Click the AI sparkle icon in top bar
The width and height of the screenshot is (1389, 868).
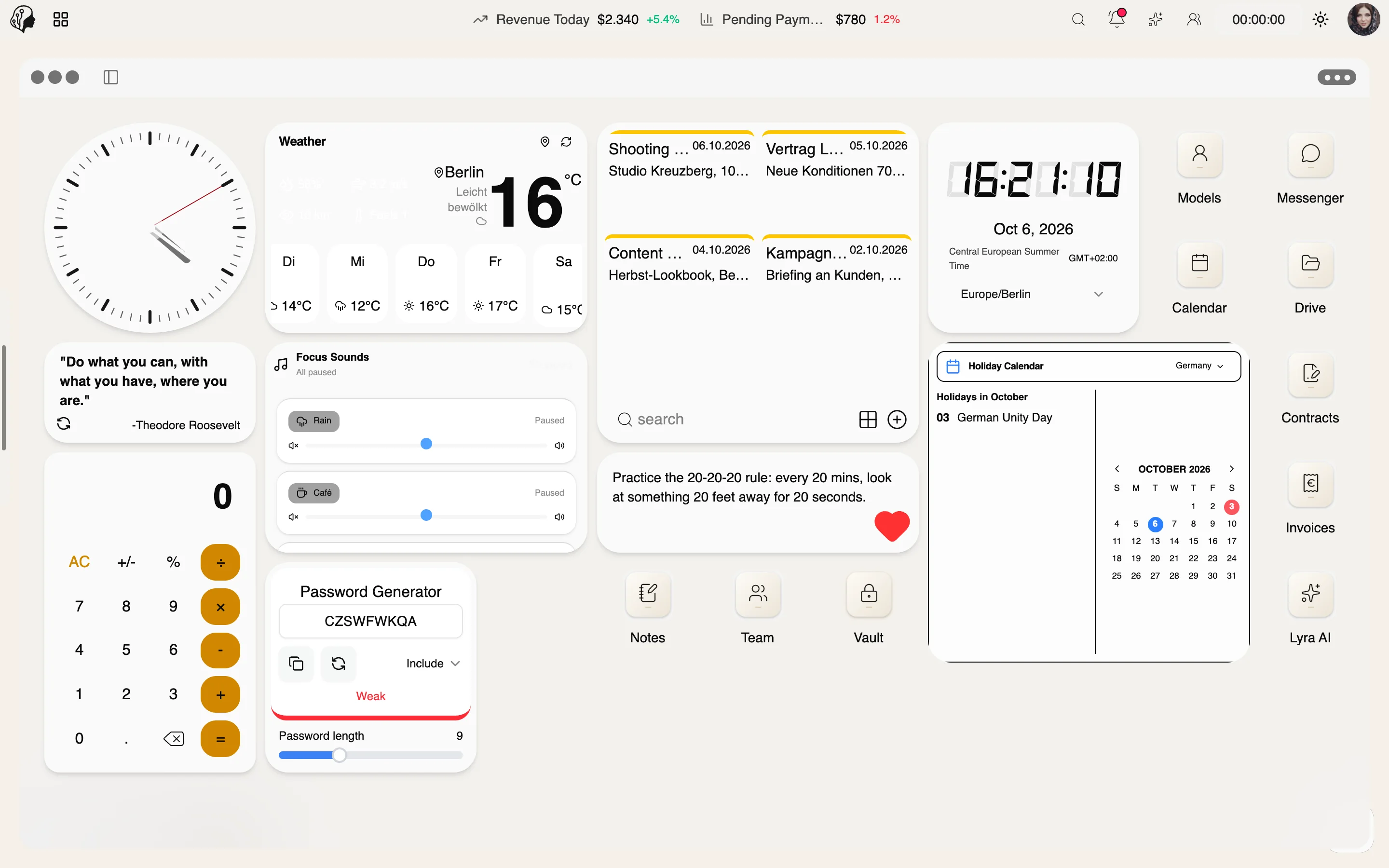(1156, 19)
